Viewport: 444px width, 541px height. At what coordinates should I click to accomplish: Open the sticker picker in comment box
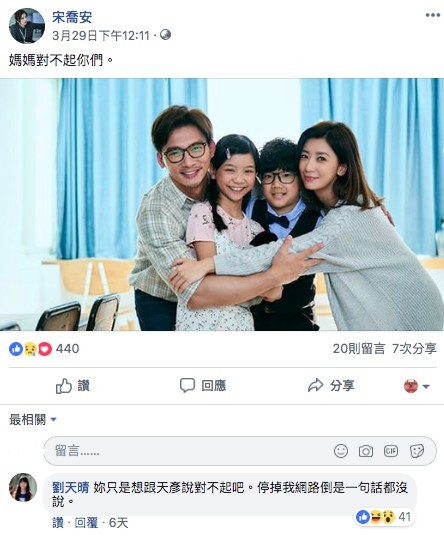[x=416, y=451]
